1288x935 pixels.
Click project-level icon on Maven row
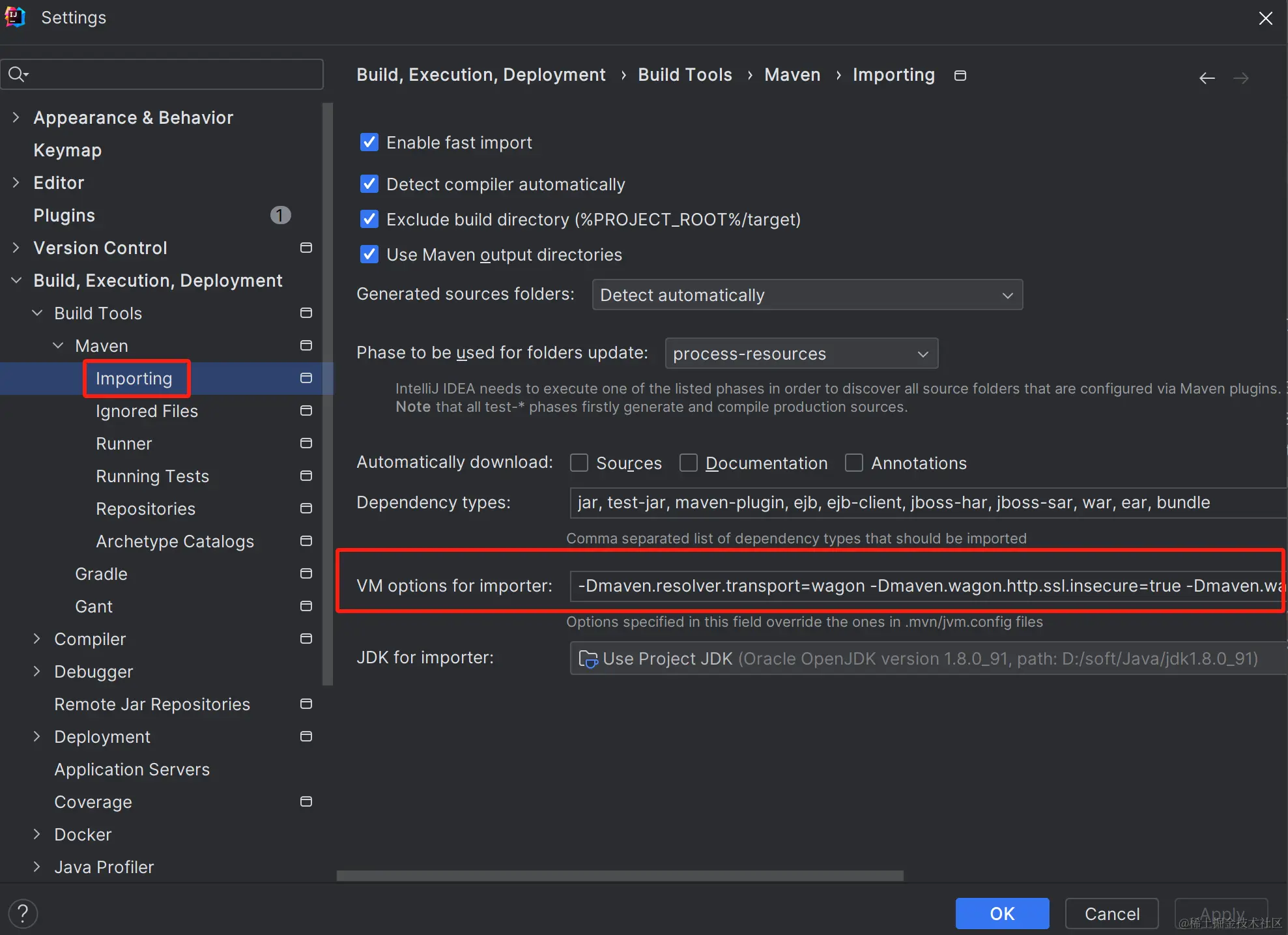(306, 345)
